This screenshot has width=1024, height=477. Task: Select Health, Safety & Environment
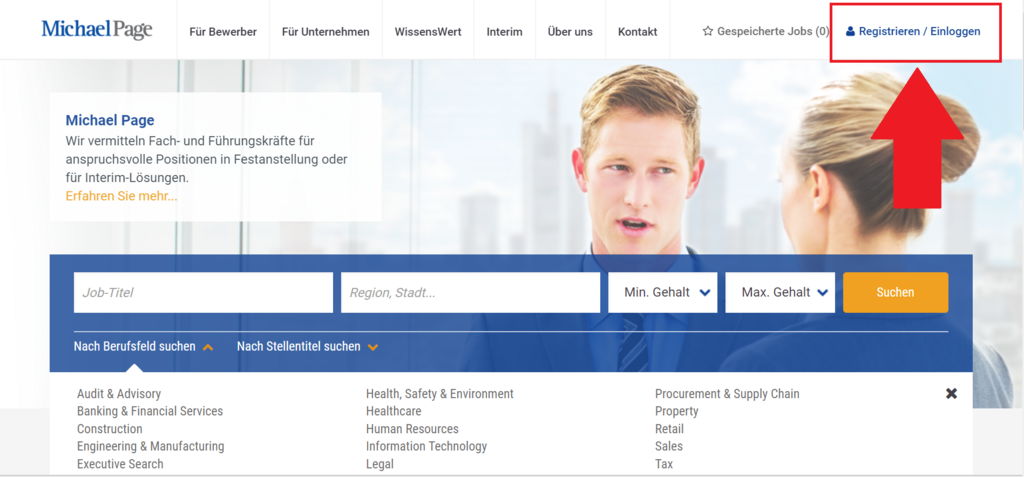(440, 394)
